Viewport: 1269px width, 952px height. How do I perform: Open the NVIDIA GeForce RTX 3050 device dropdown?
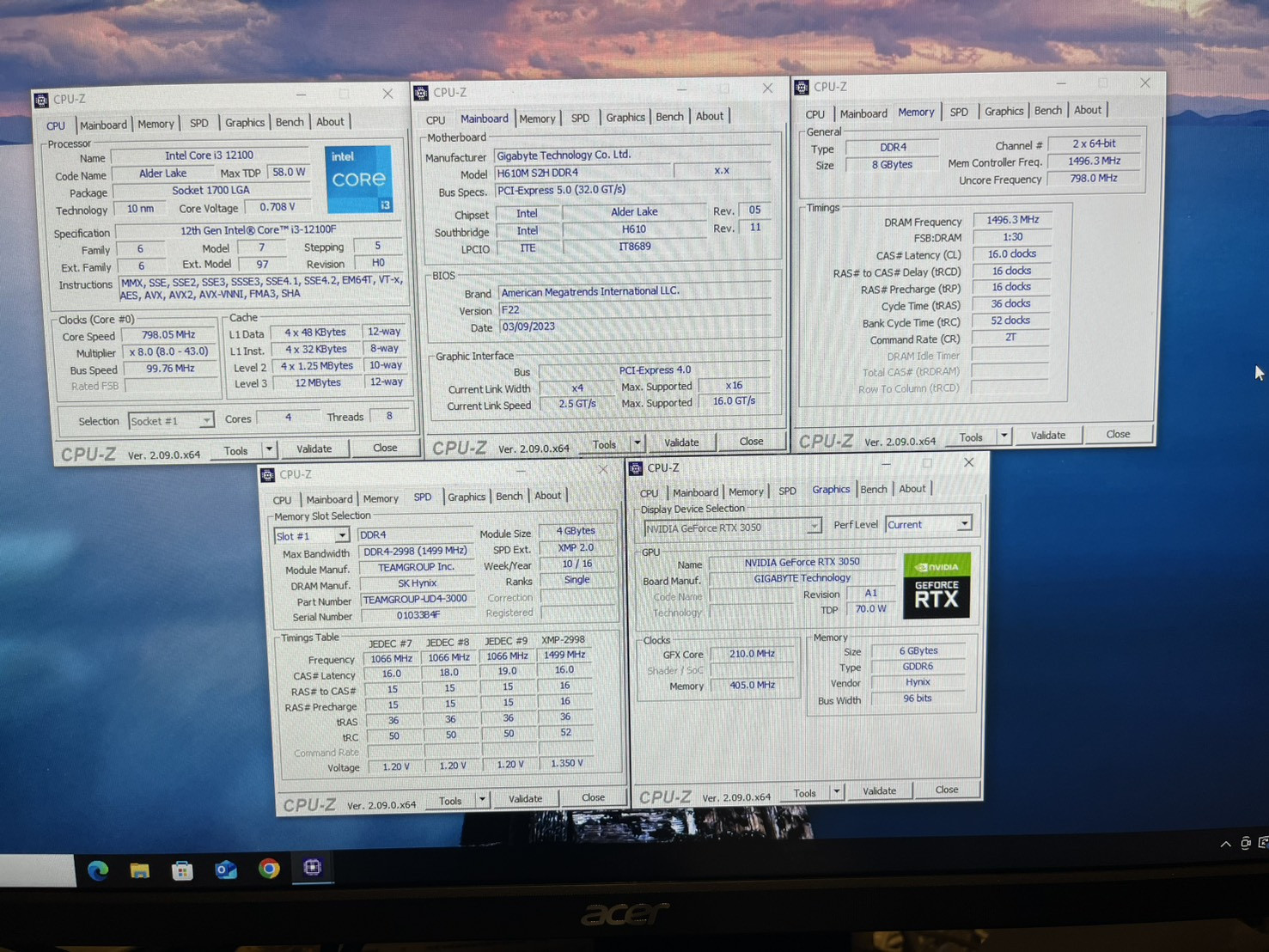pyautogui.click(x=813, y=527)
